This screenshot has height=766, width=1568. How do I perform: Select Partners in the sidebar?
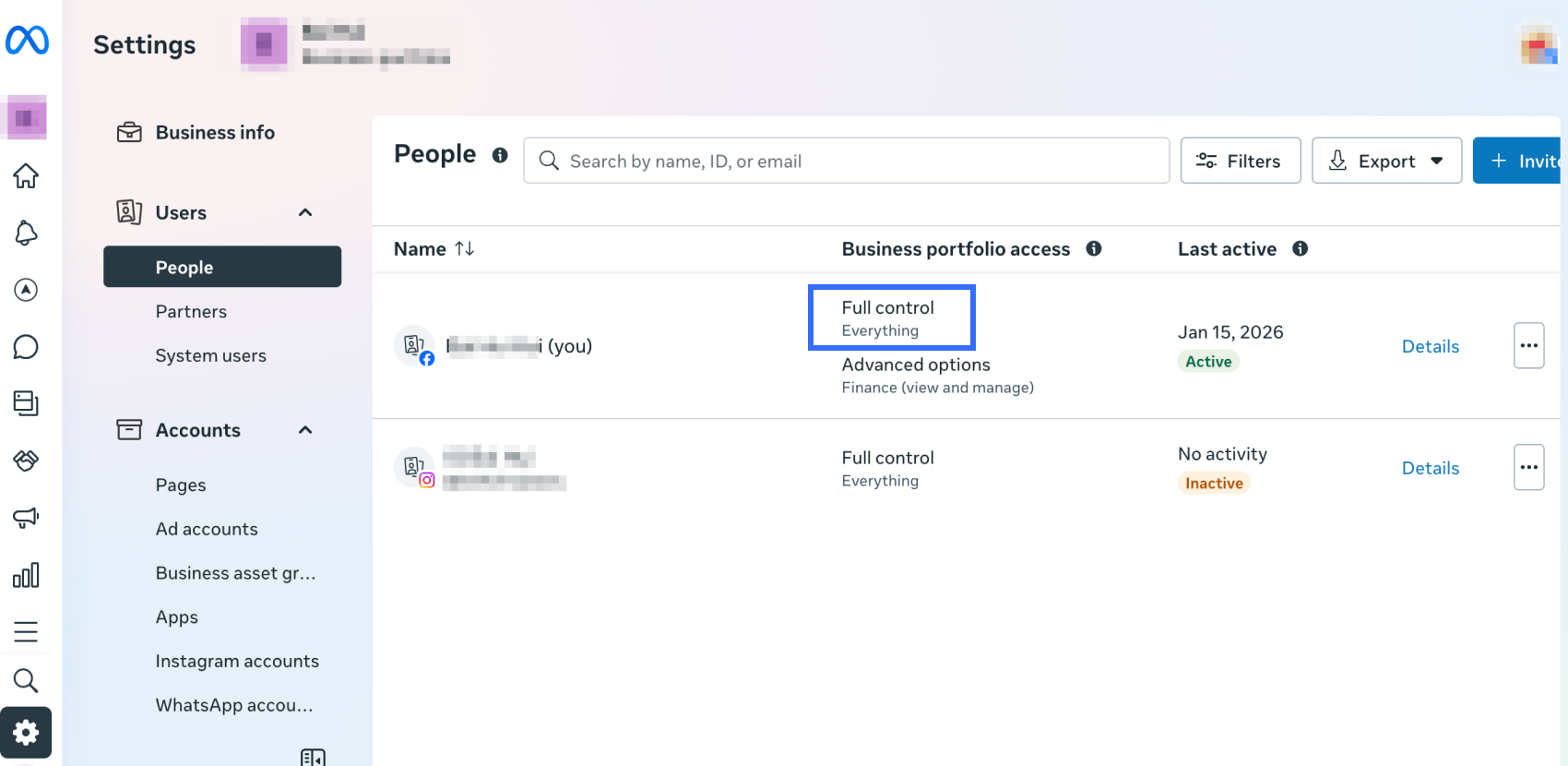click(191, 312)
